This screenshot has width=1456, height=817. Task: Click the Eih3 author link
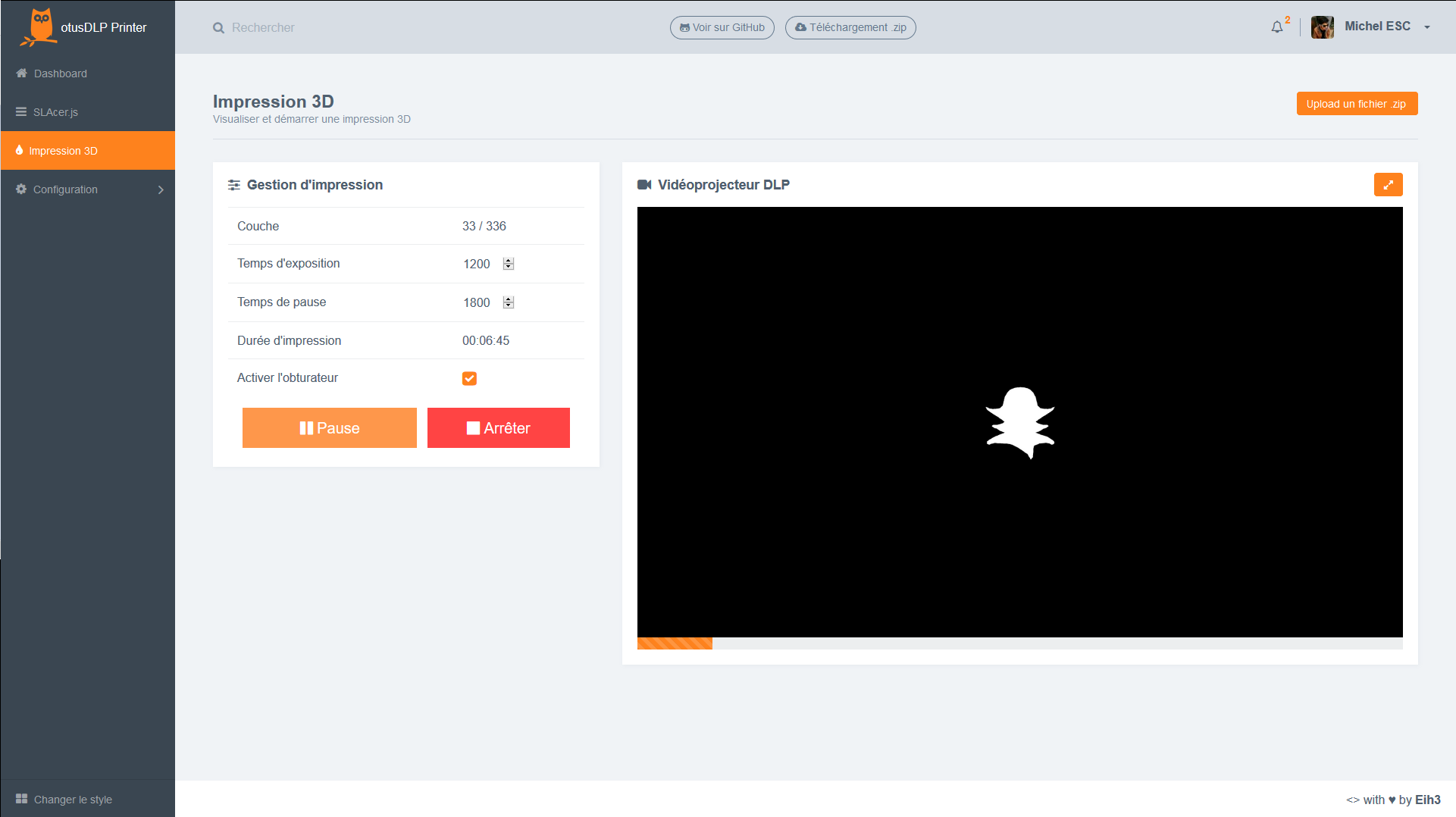point(1428,800)
